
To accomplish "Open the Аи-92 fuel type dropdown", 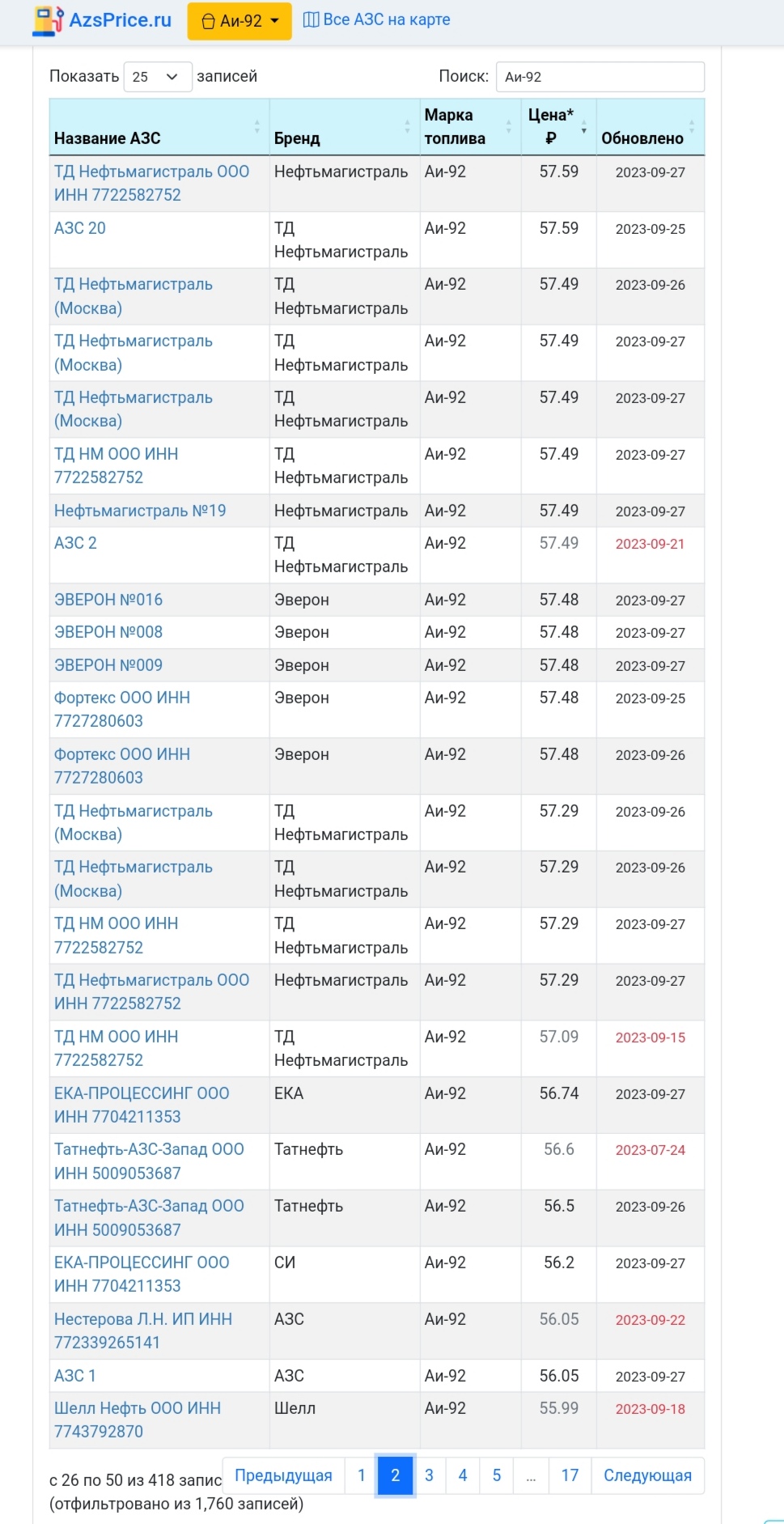I will [239, 21].
